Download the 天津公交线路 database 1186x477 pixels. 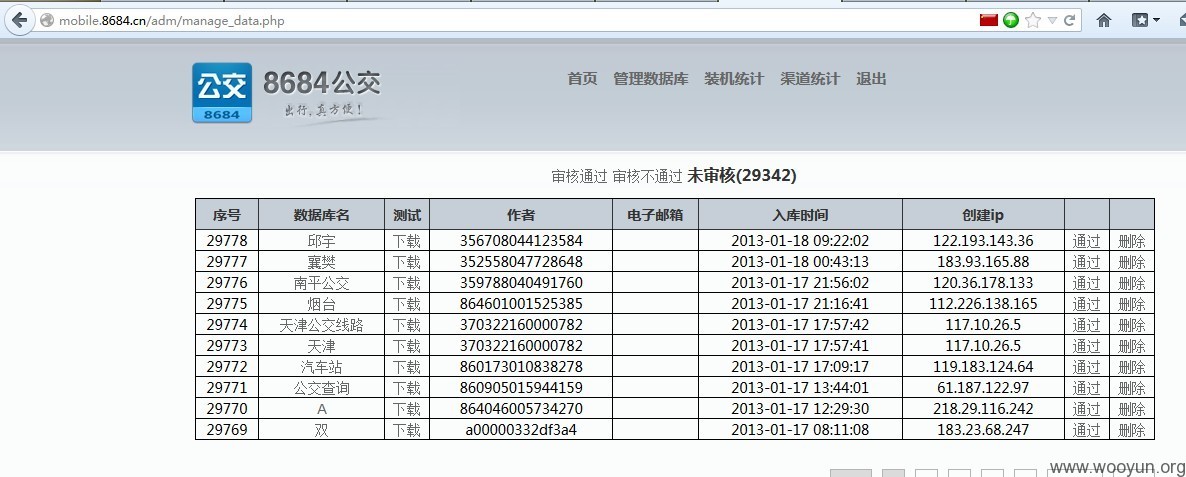[x=406, y=325]
